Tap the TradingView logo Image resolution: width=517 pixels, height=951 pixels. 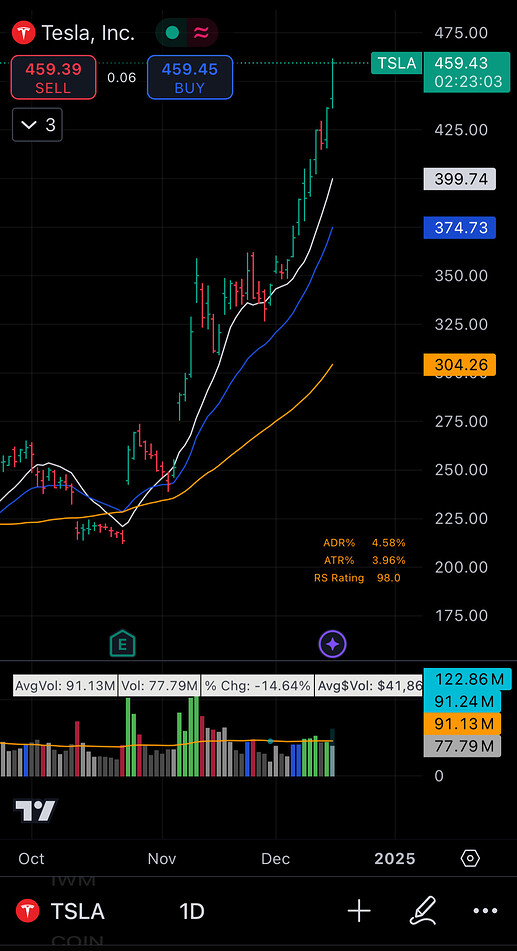[35, 810]
